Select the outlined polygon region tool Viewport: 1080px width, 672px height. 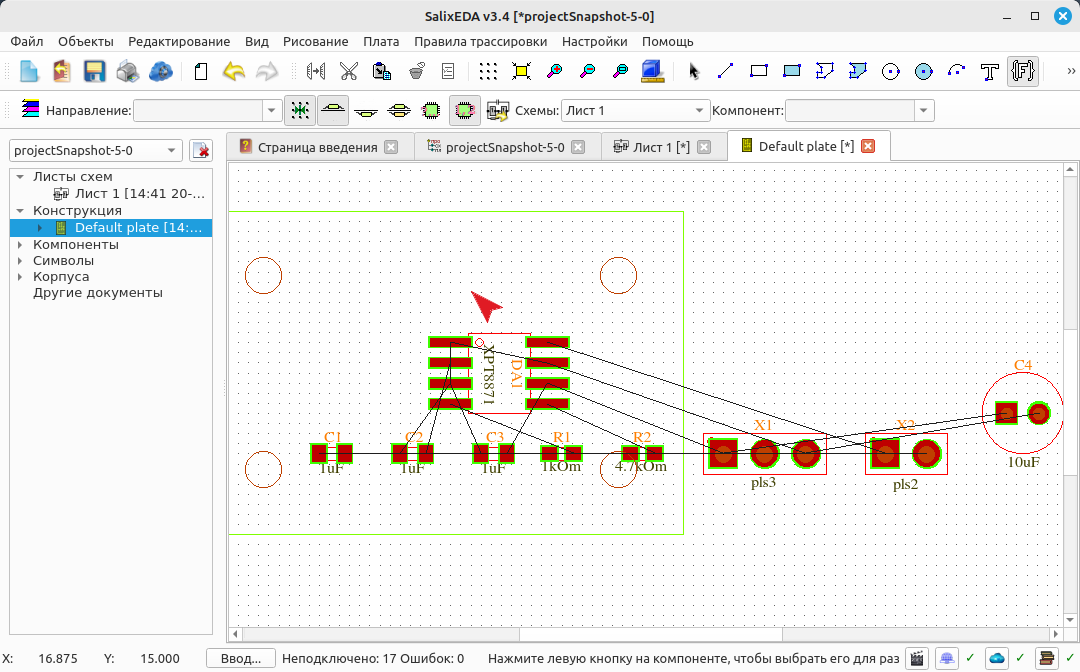point(824,71)
